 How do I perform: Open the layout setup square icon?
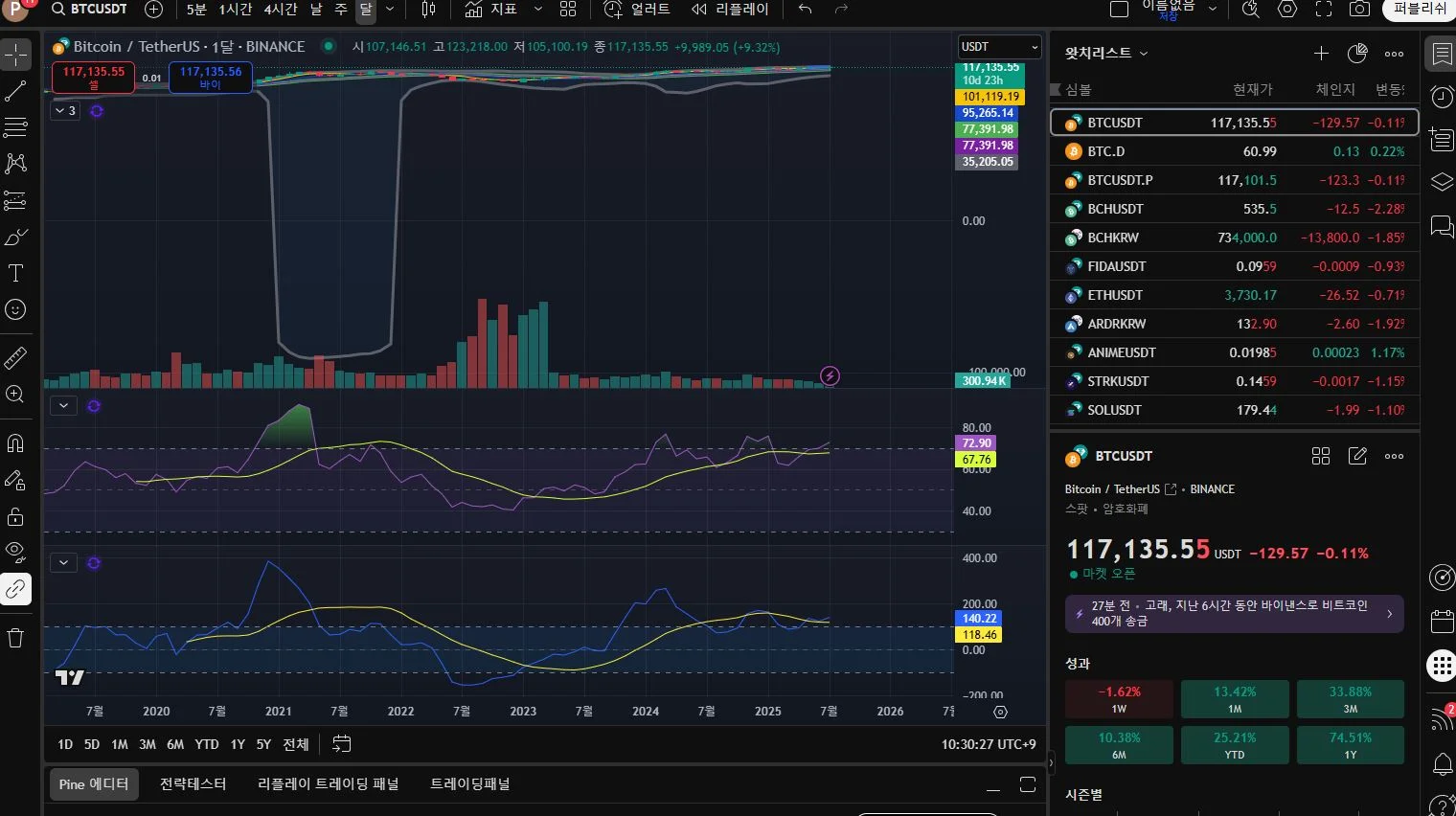[1119, 9]
